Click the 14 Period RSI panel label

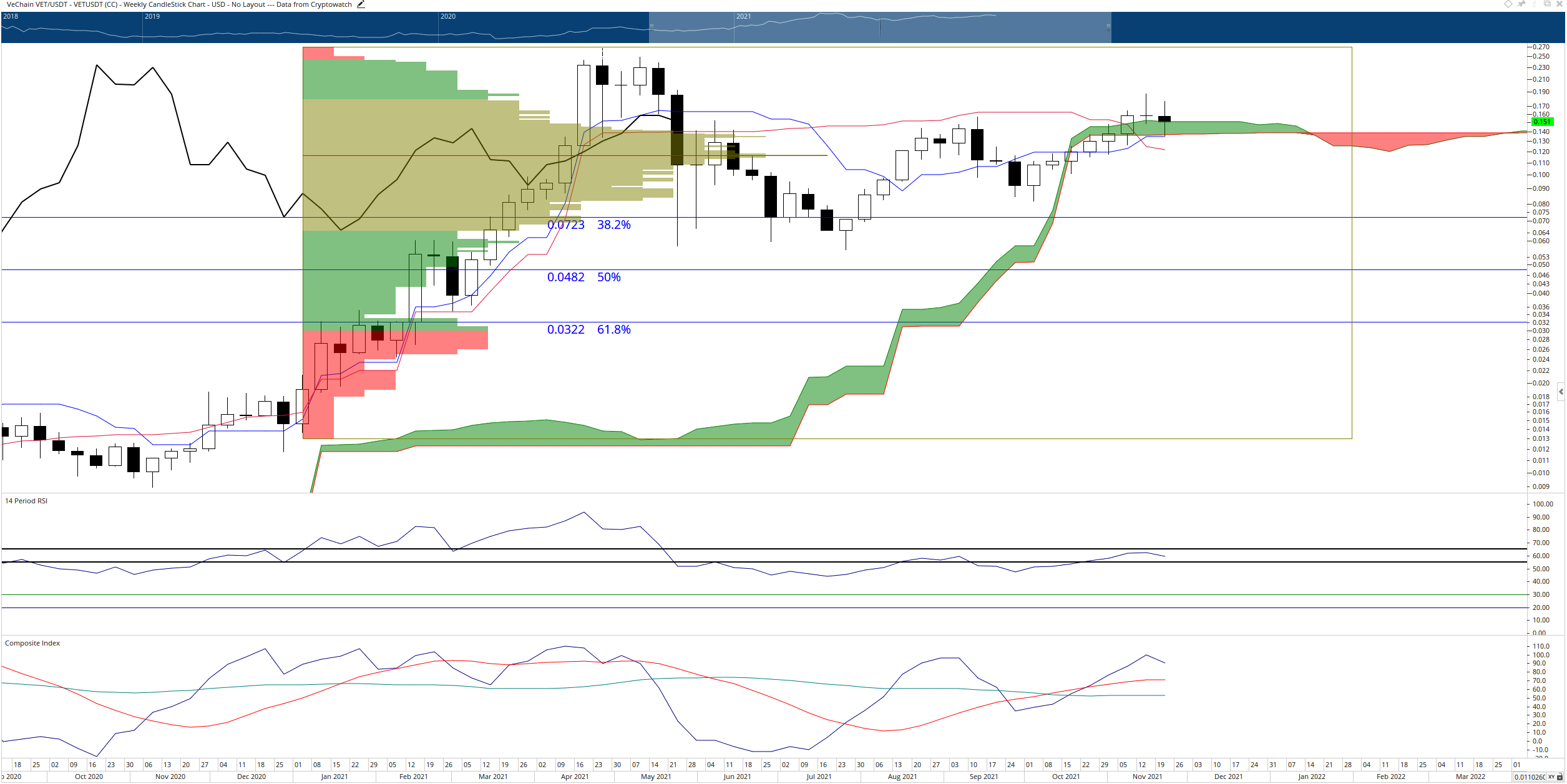tap(26, 501)
